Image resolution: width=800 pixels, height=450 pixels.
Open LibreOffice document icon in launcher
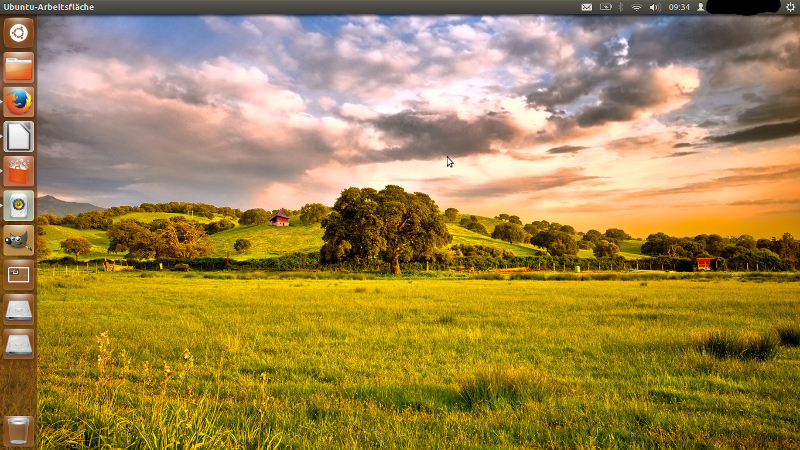(x=19, y=137)
